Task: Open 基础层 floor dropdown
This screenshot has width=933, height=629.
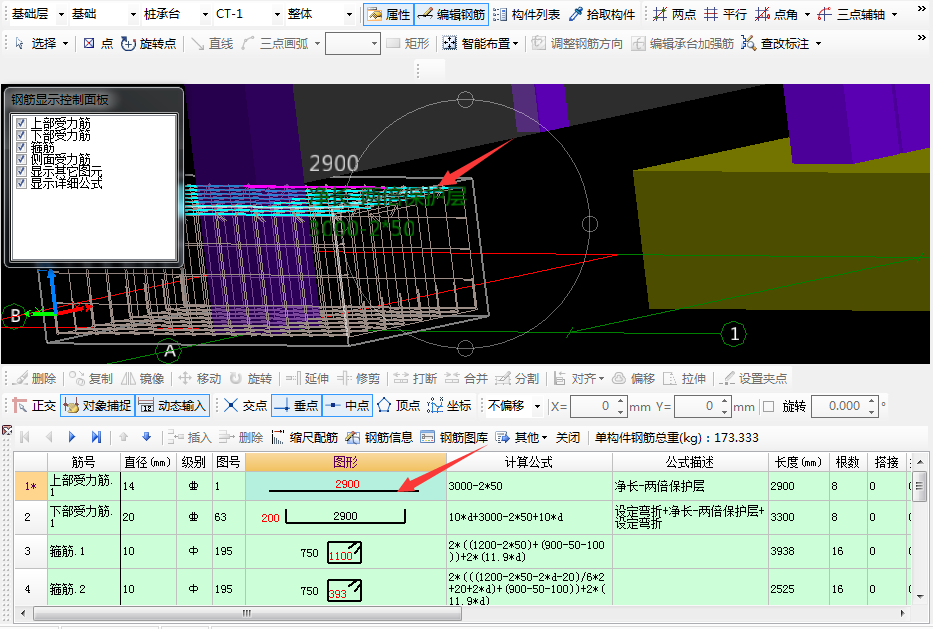Action: [61, 14]
